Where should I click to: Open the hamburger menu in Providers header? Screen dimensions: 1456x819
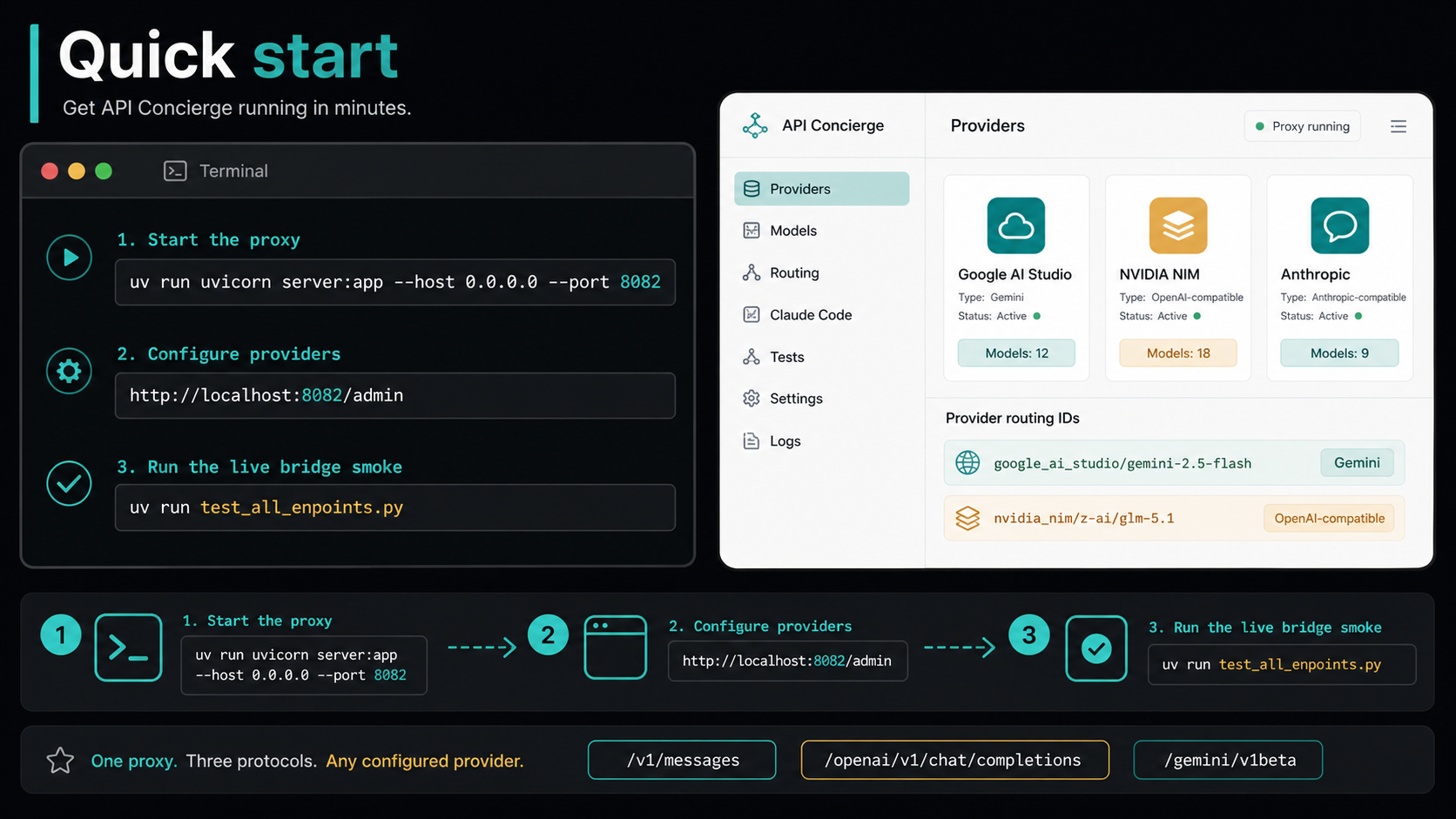click(x=1399, y=126)
